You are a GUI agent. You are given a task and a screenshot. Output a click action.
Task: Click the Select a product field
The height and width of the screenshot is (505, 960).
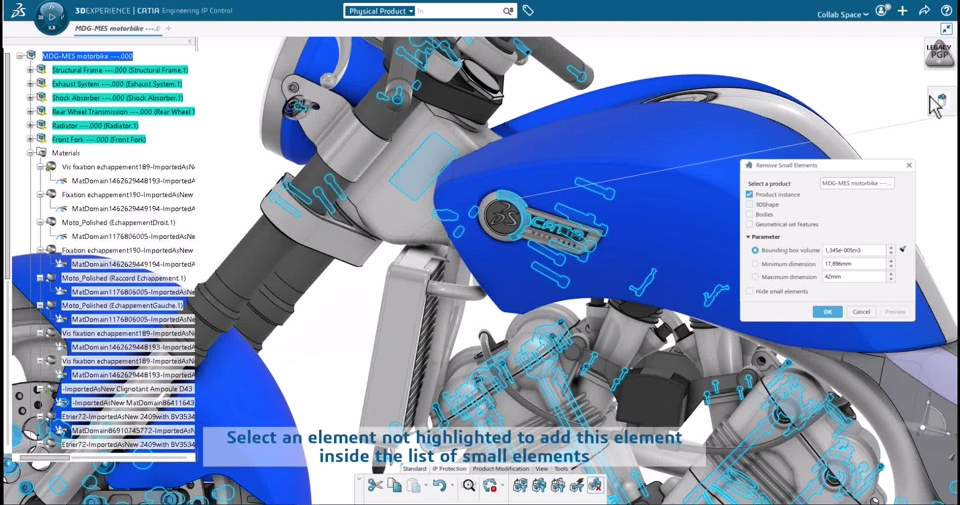[857, 183]
